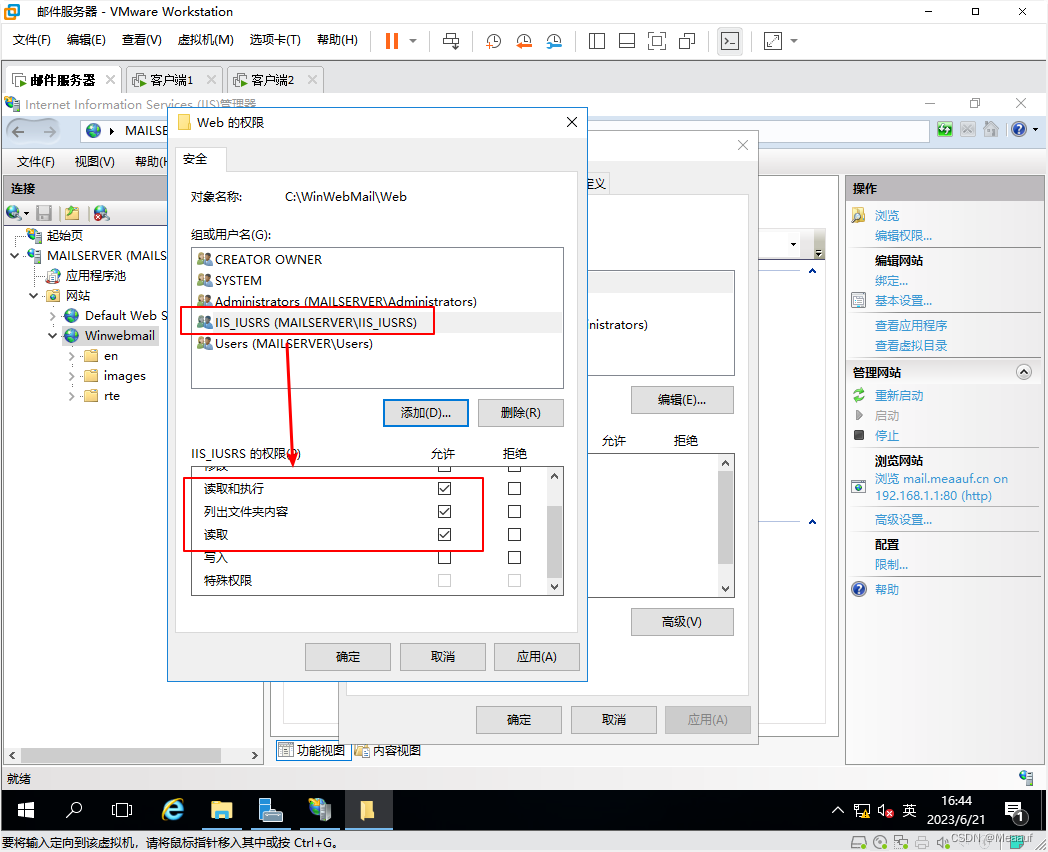Collapse MAILSERVER tree node
This screenshot has height=852, width=1048.
click(15, 255)
